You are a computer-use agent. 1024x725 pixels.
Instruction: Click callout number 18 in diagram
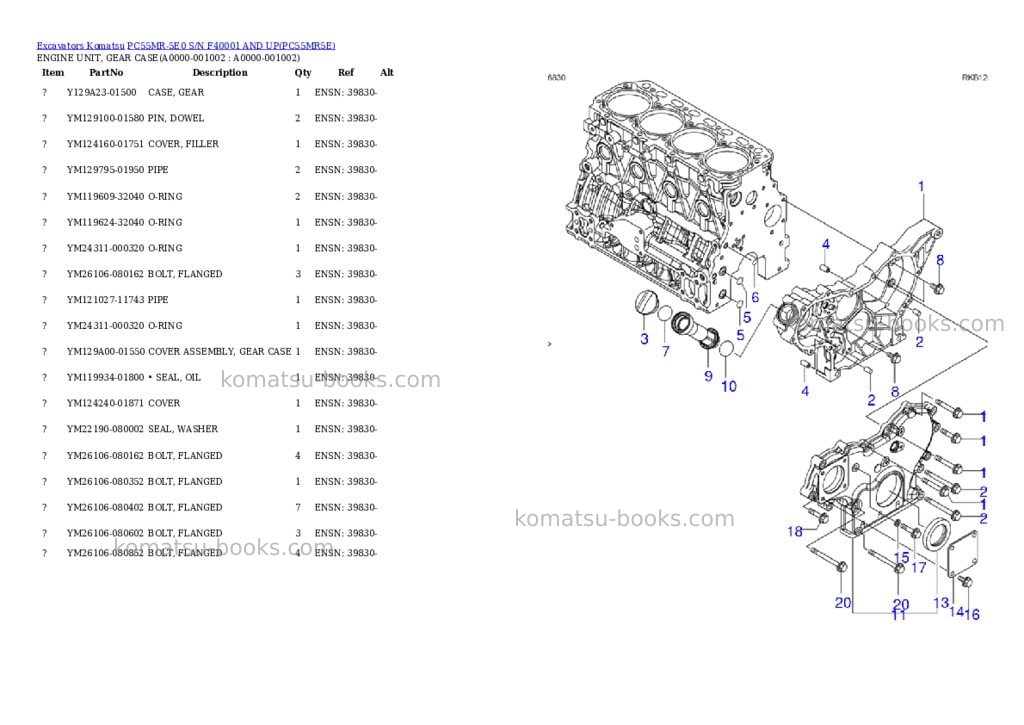795,532
